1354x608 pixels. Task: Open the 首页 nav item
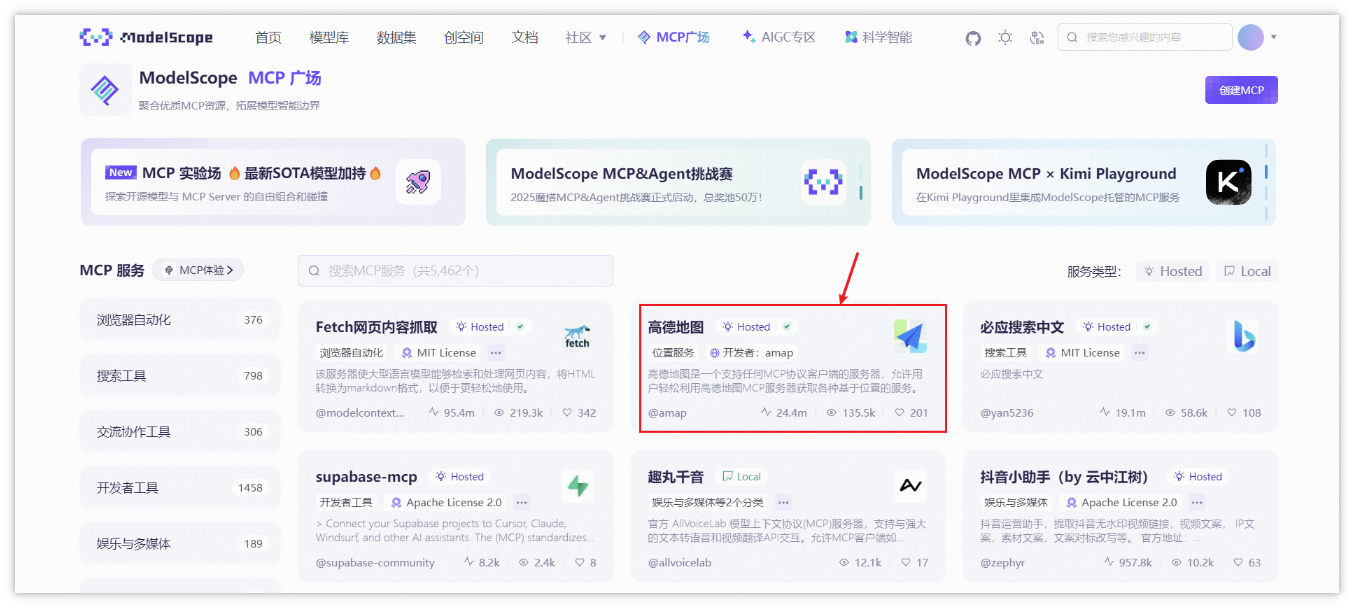click(x=268, y=38)
